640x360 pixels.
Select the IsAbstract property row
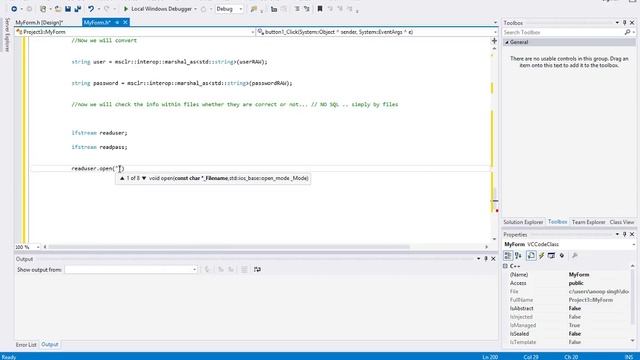567,309
